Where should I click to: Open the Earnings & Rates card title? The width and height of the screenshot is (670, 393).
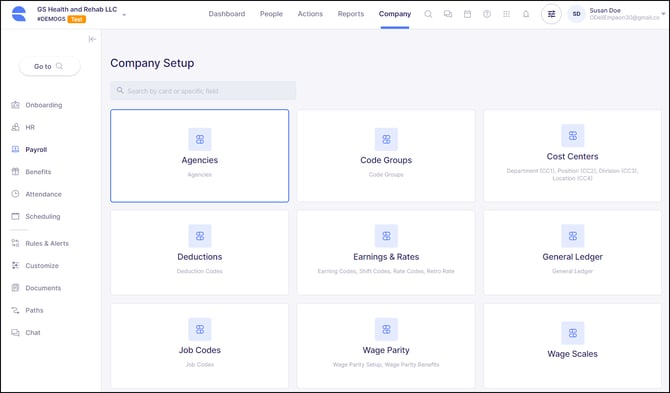click(x=386, y=257)
